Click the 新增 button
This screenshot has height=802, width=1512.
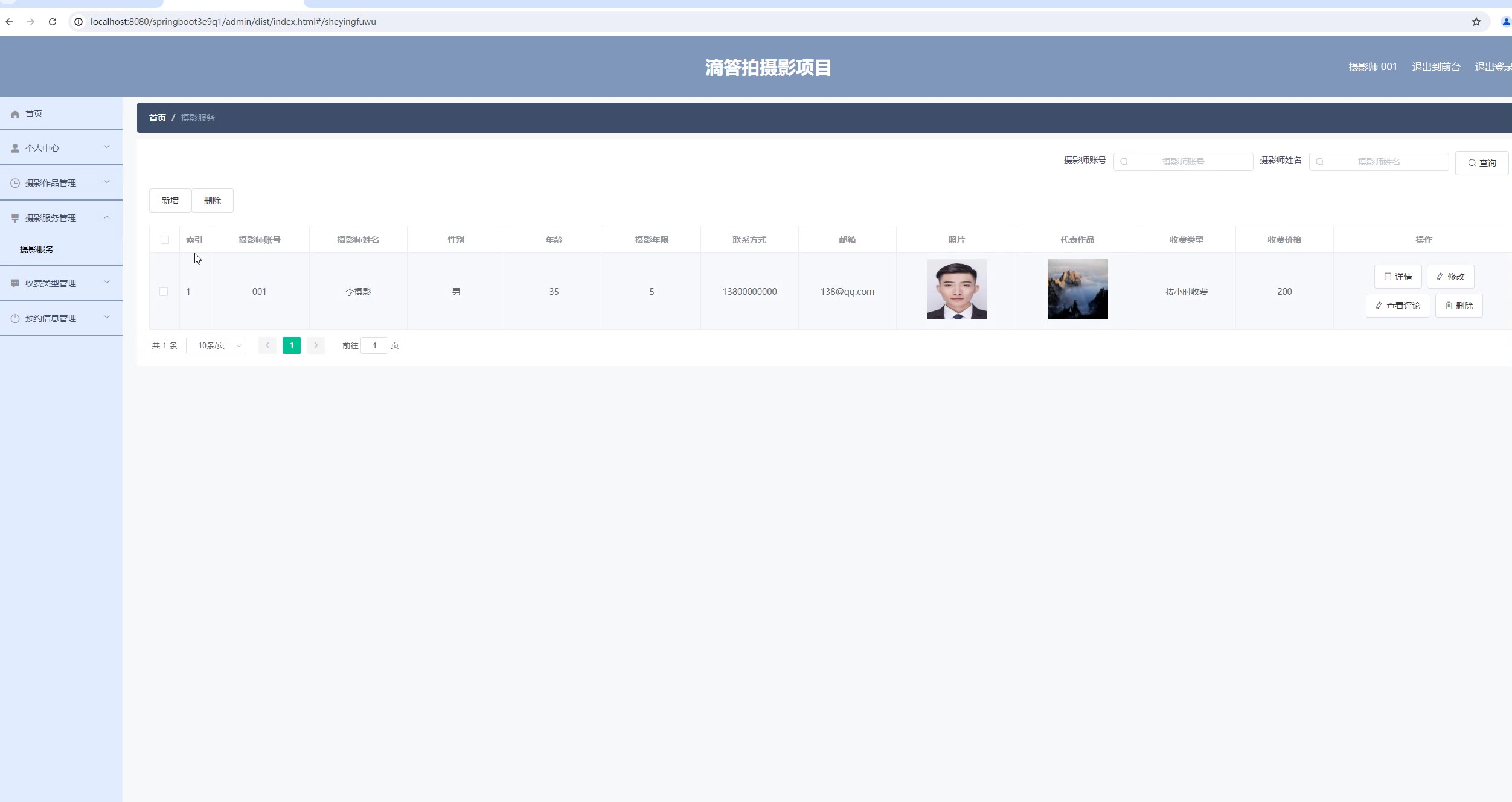(170, 200)
